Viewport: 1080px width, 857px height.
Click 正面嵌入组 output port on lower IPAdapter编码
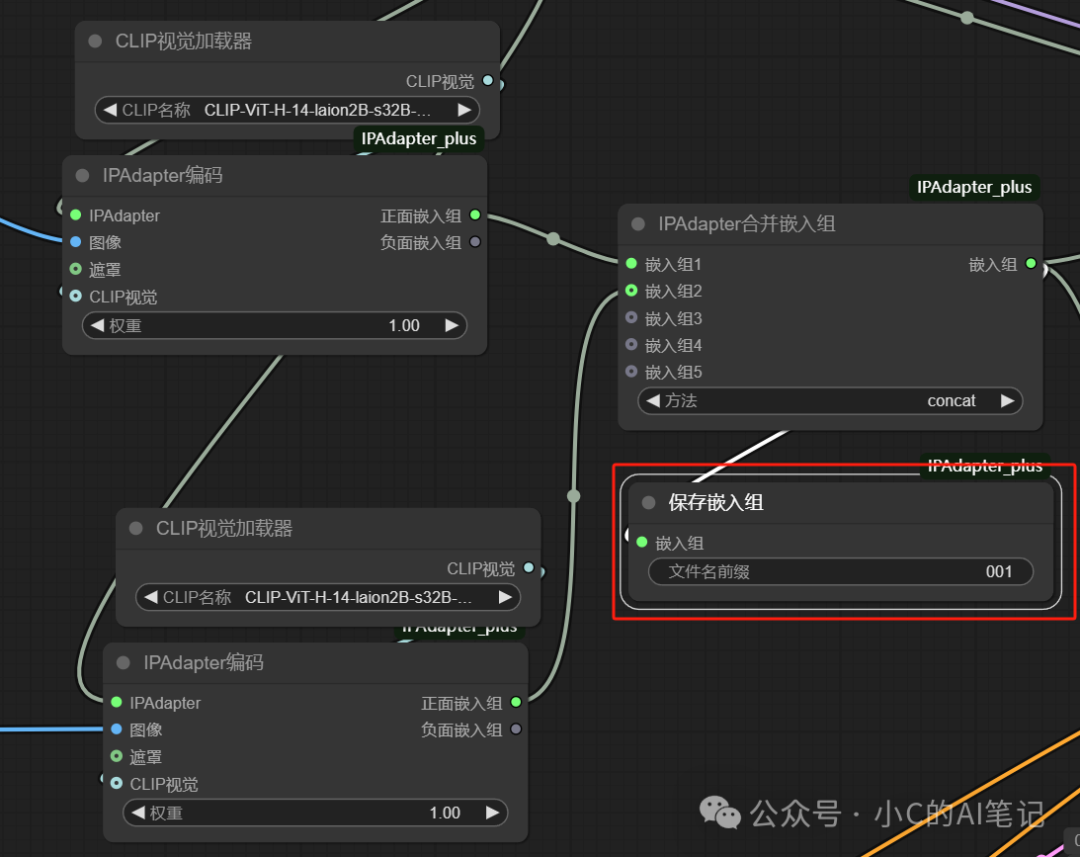(x=516, y=702)
